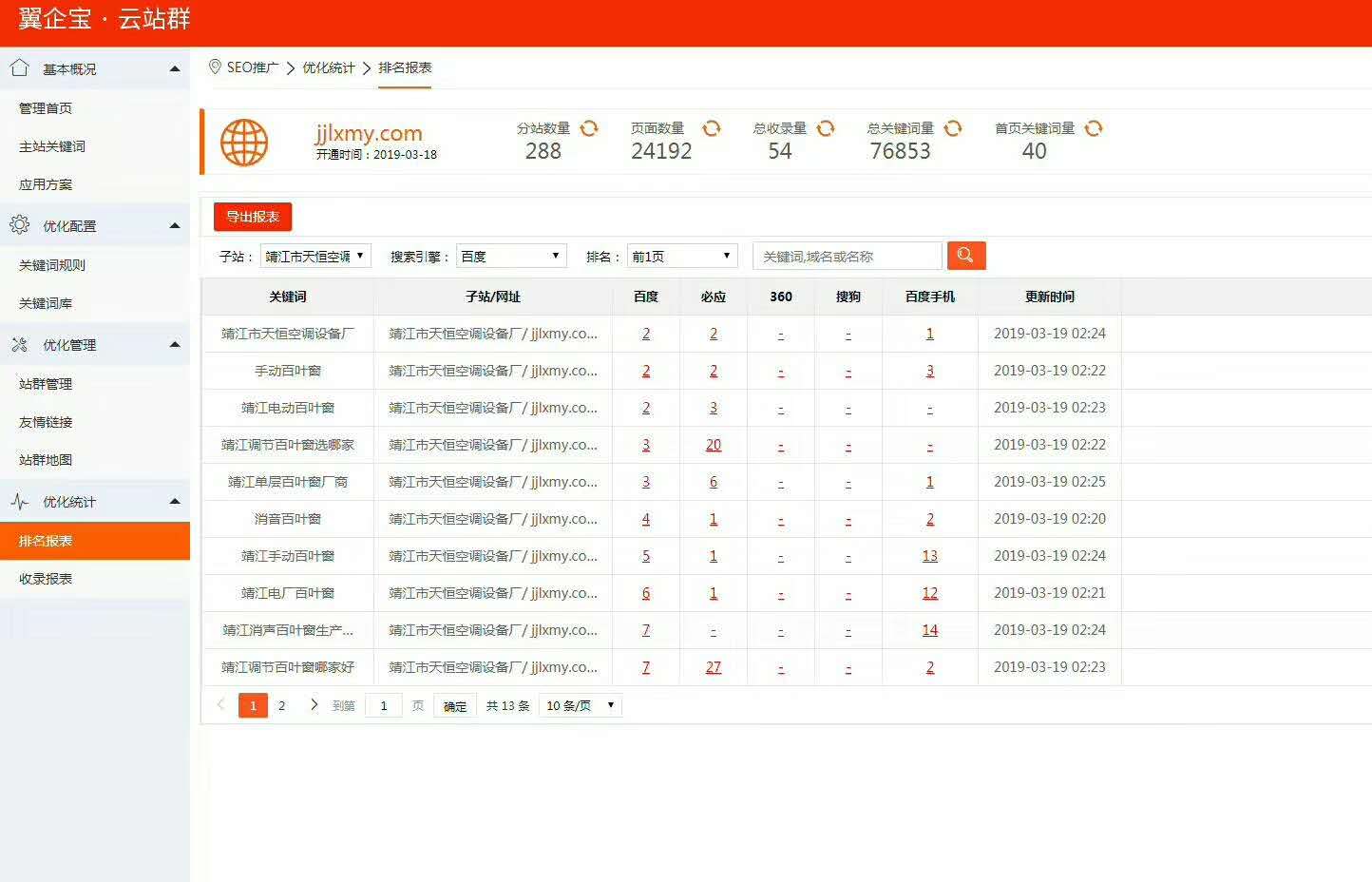Click keyword 靖江市天恒空调设备厂 cell
1372x882 pixels.
tap(288, 334)
